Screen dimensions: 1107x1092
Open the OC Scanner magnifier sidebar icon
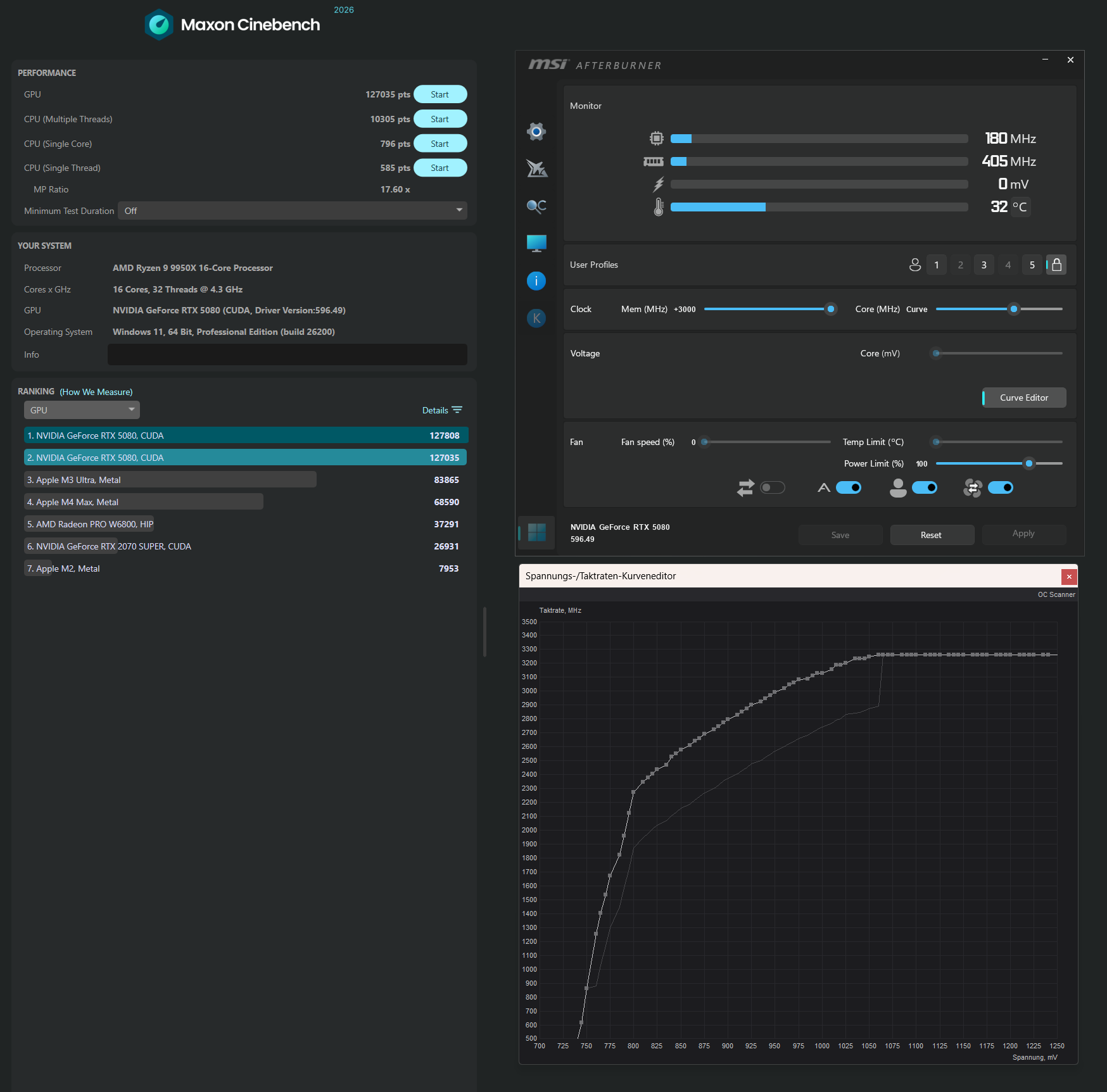coord(536,206)
